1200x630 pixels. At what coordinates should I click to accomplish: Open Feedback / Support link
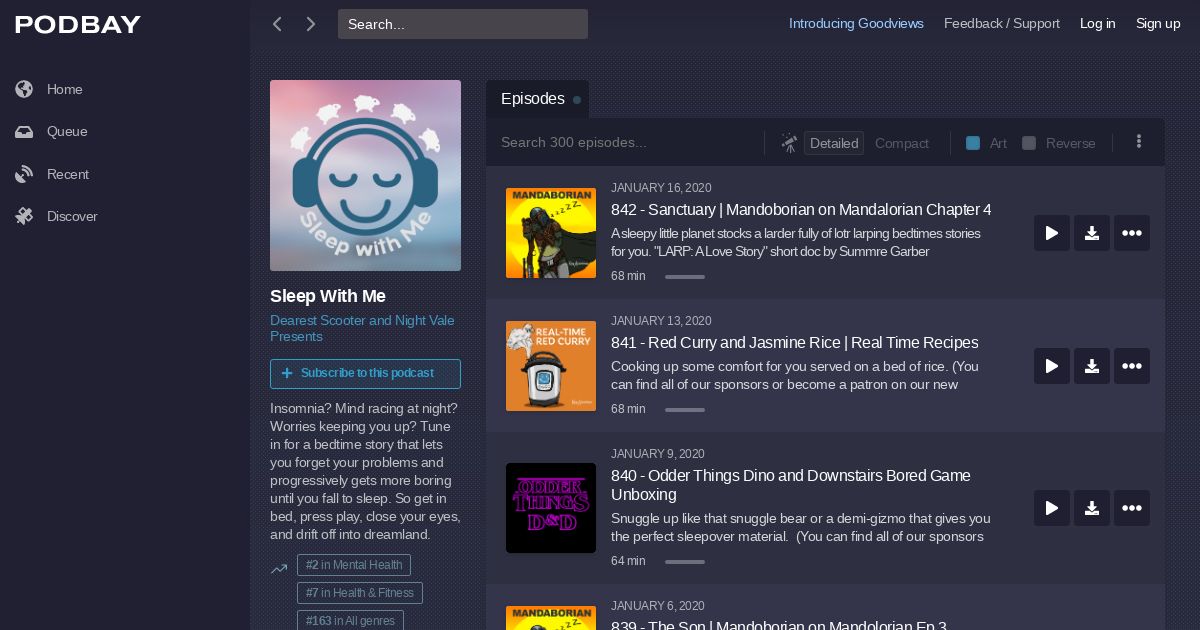point(1002,23)
